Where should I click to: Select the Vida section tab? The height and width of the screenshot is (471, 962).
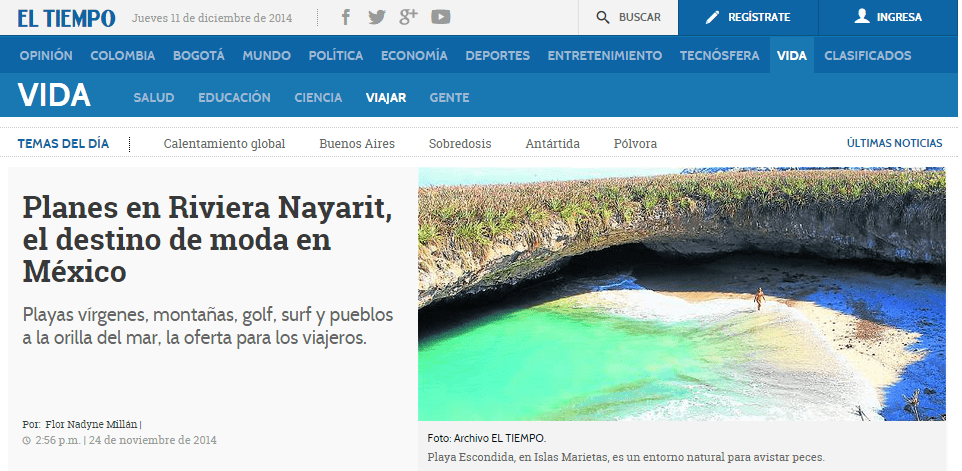792,55
